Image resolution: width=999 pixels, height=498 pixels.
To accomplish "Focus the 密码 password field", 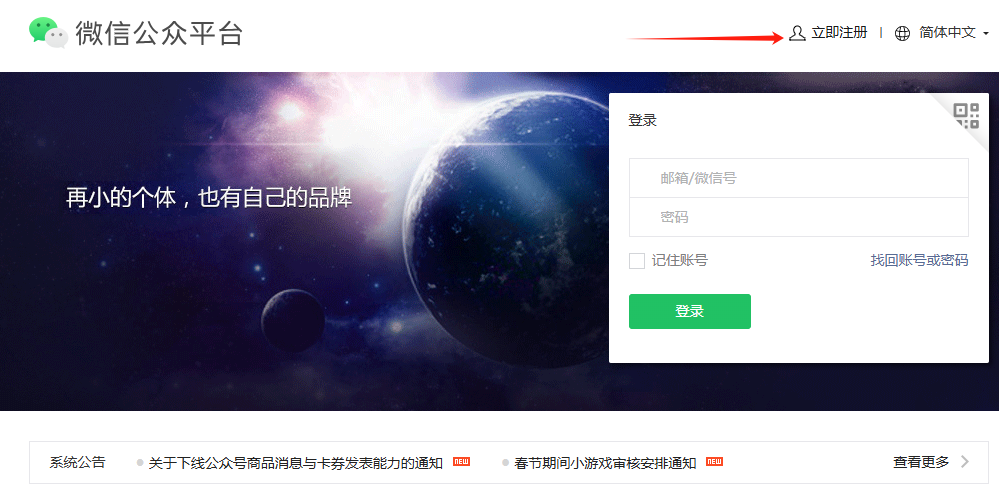I will 798,217.
